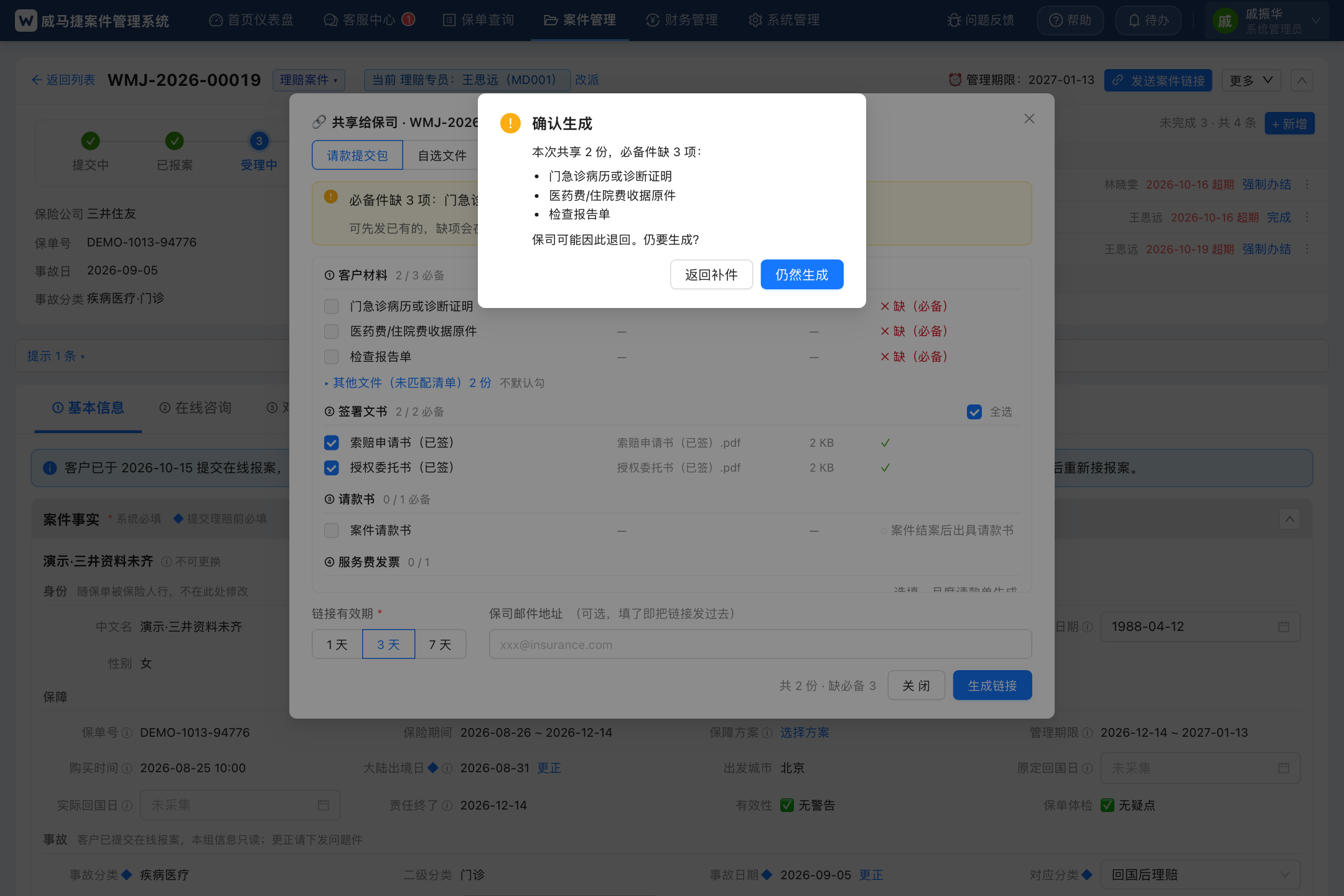1344x896 pixels.
Task: Open the 帮助 help button
Action: pyautogui.click(x=1070, y=21)
